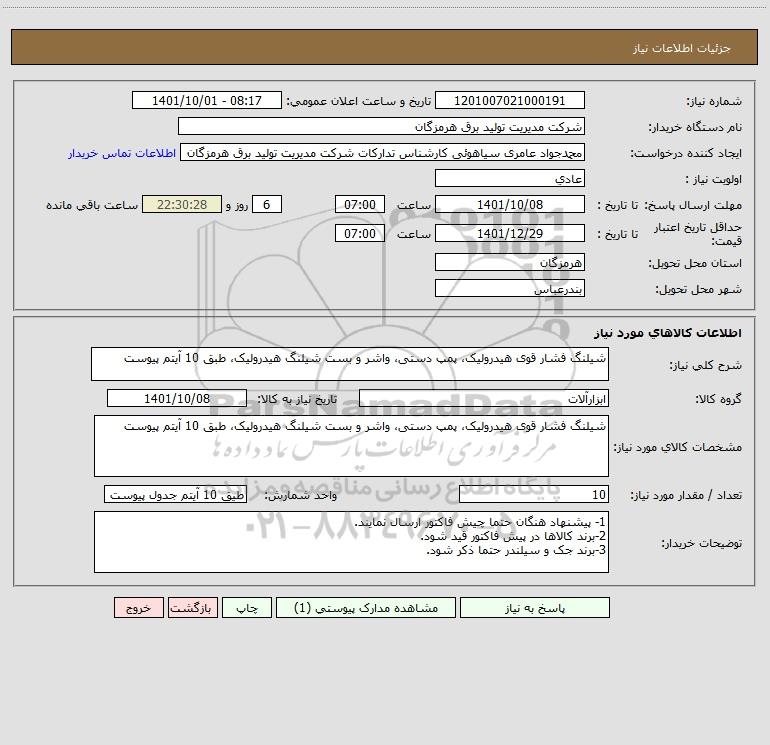
Task: Click buyer name field شرکت مدیریت تولید برق هرمزگان
Action: coord(381,126)
